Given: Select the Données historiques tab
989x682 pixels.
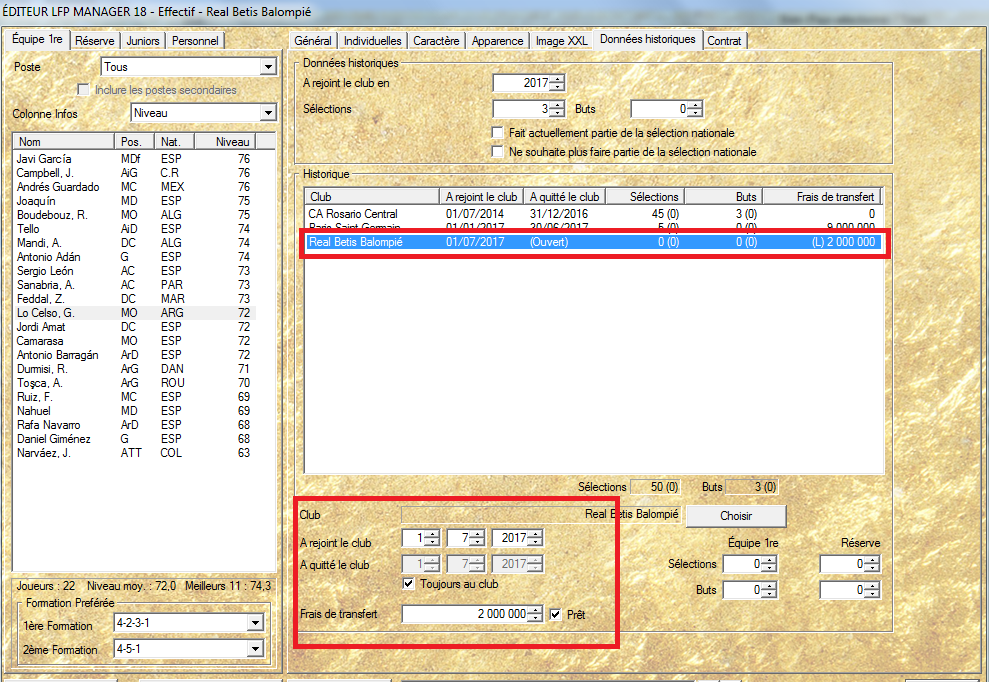Looking at the screenshot, I should [648, 39].
